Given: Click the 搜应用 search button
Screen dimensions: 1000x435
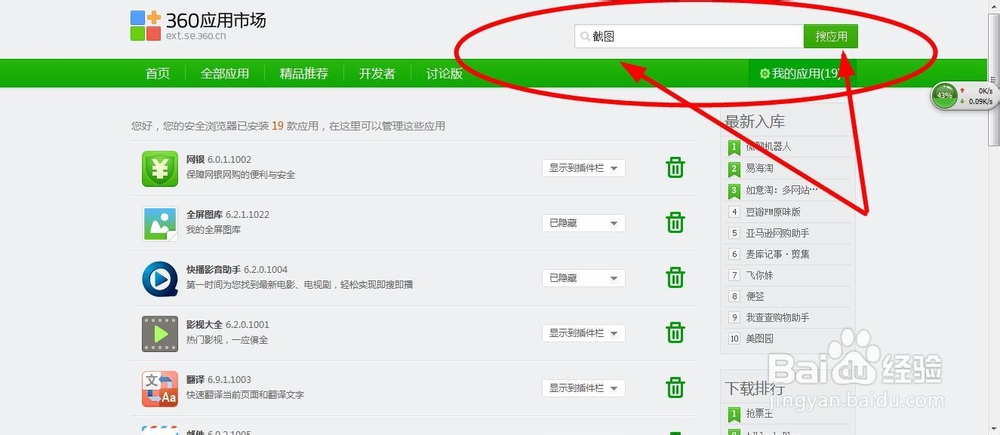Looking at the screenshot, I should 830,36.
